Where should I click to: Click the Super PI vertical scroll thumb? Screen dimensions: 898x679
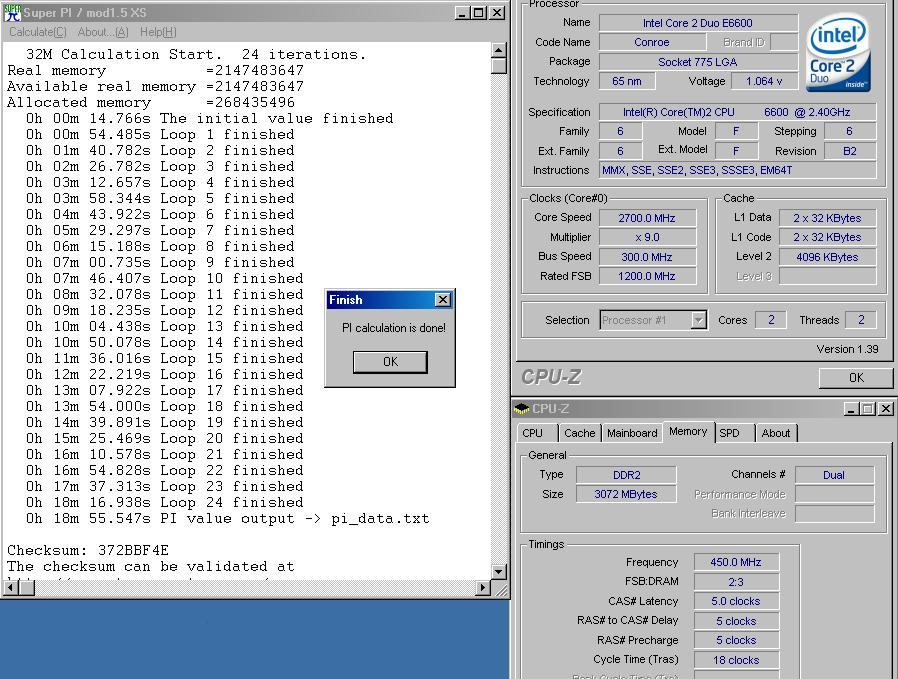pyautogui.click(x=499, y=65)
